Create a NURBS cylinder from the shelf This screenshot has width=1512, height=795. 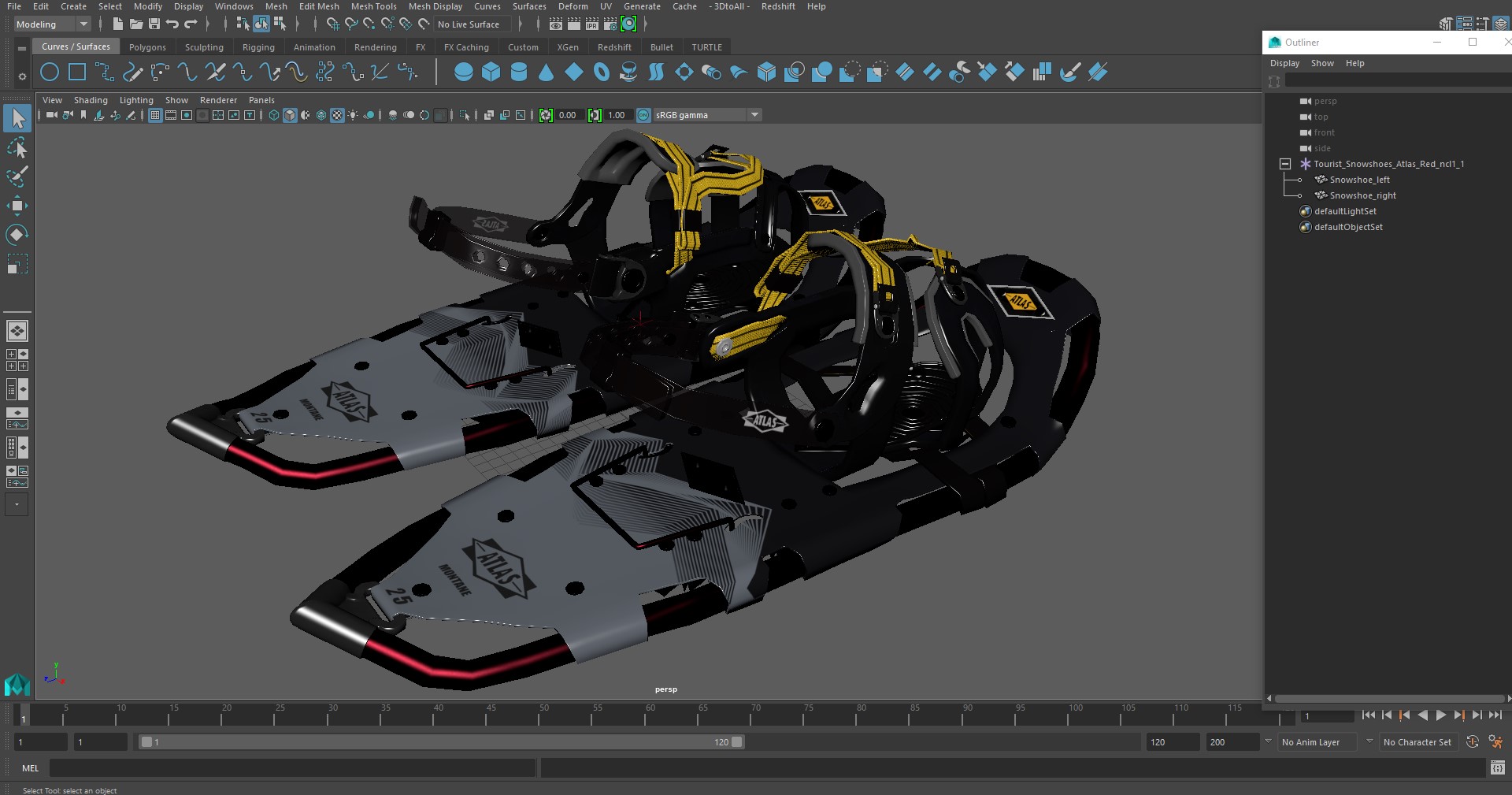519,72
